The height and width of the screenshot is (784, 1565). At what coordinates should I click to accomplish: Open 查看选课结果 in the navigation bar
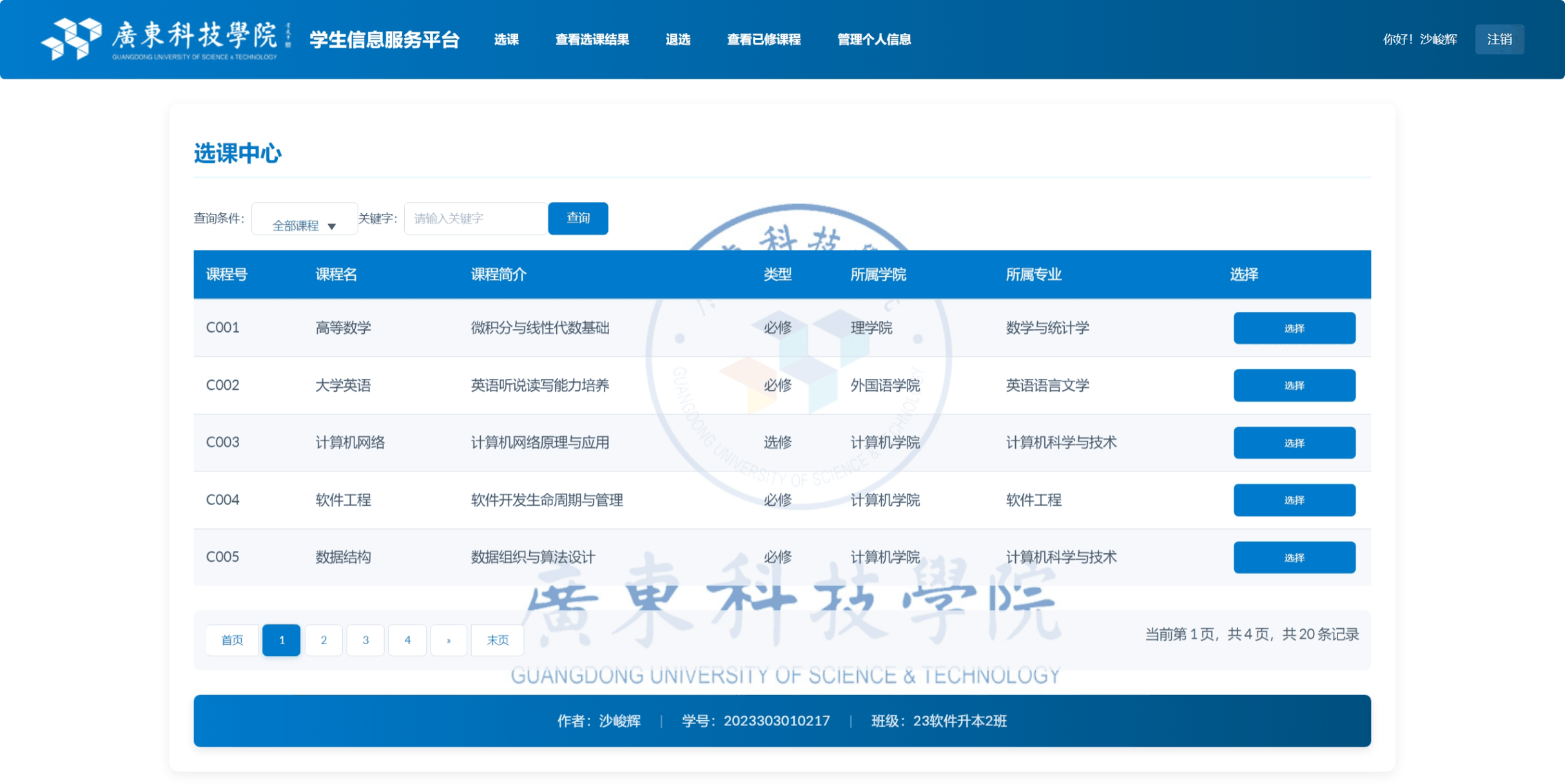point(592,39)
